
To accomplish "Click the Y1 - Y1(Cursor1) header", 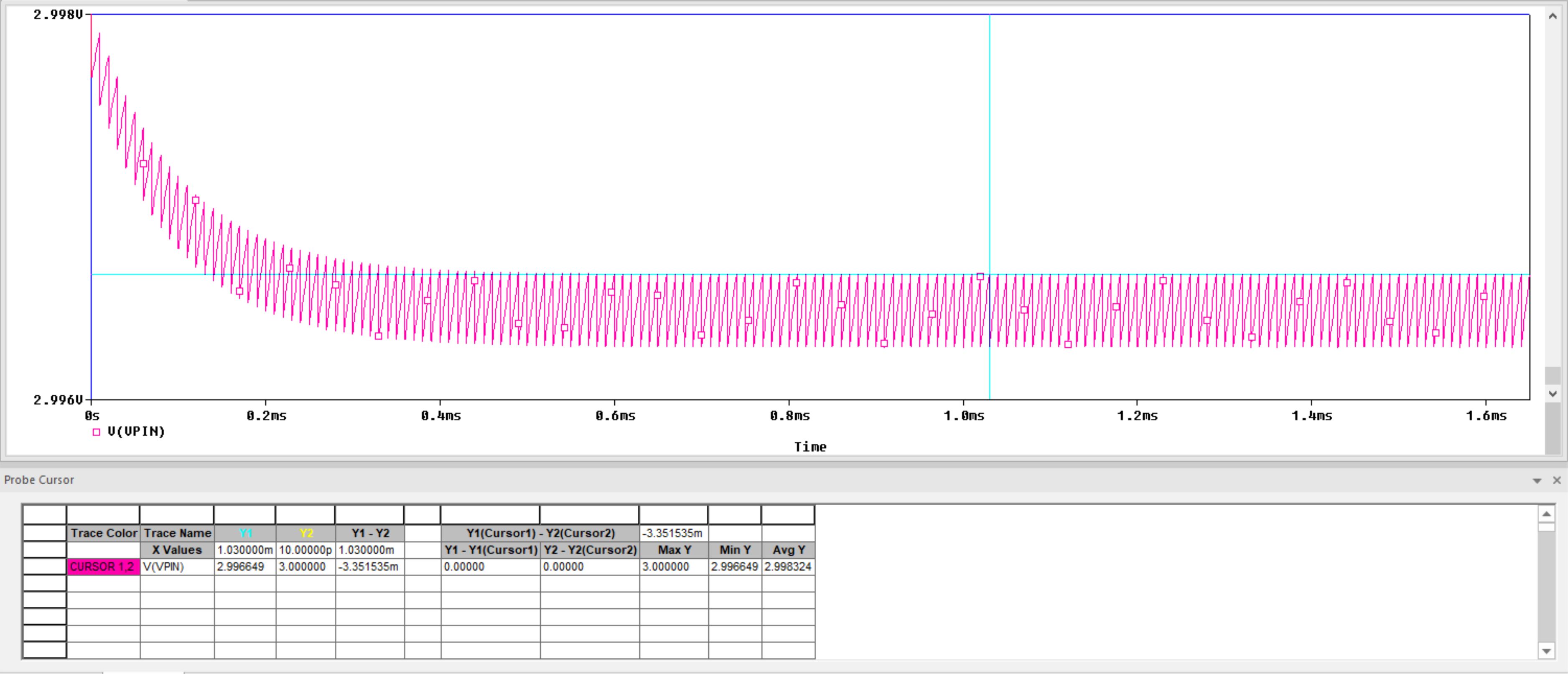I will pyautogui.click(x=491, y=550).
